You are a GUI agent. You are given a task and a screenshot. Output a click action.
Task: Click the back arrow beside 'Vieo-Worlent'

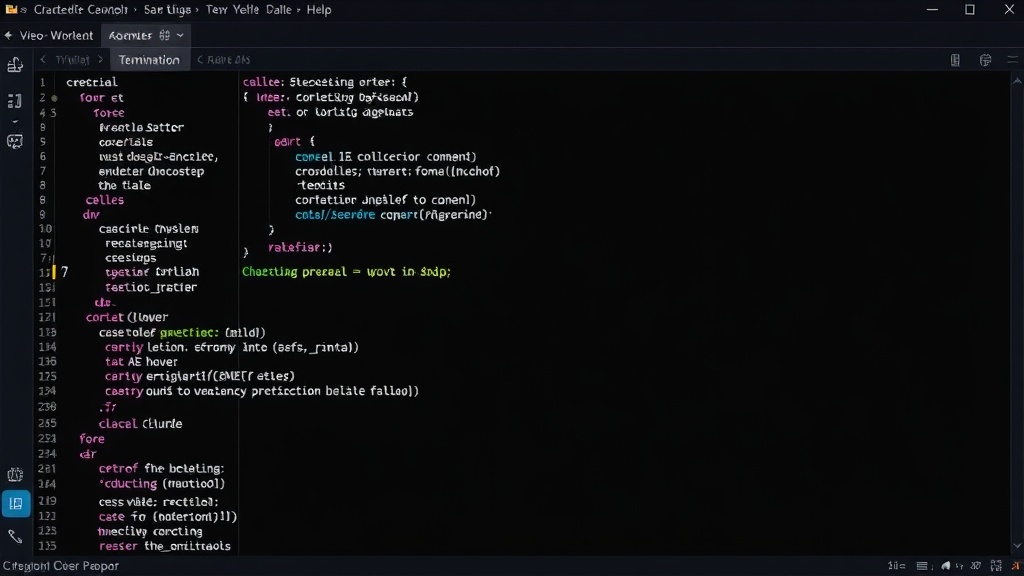[8, 35]
